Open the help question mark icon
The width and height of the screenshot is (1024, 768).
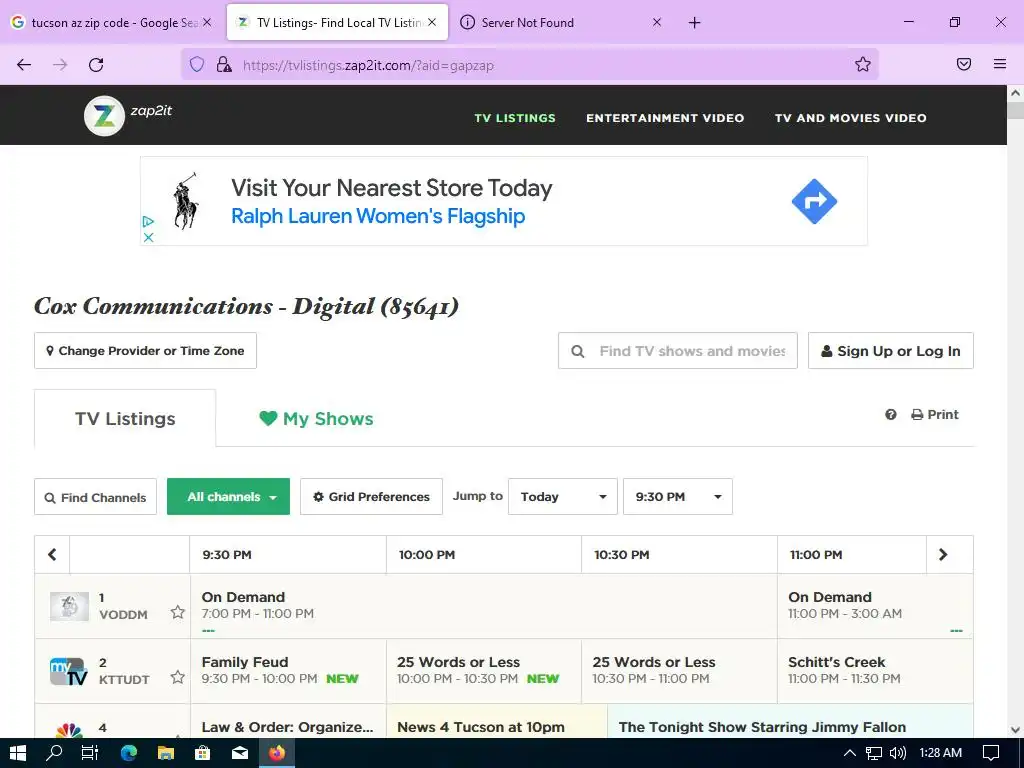point(891,415)
